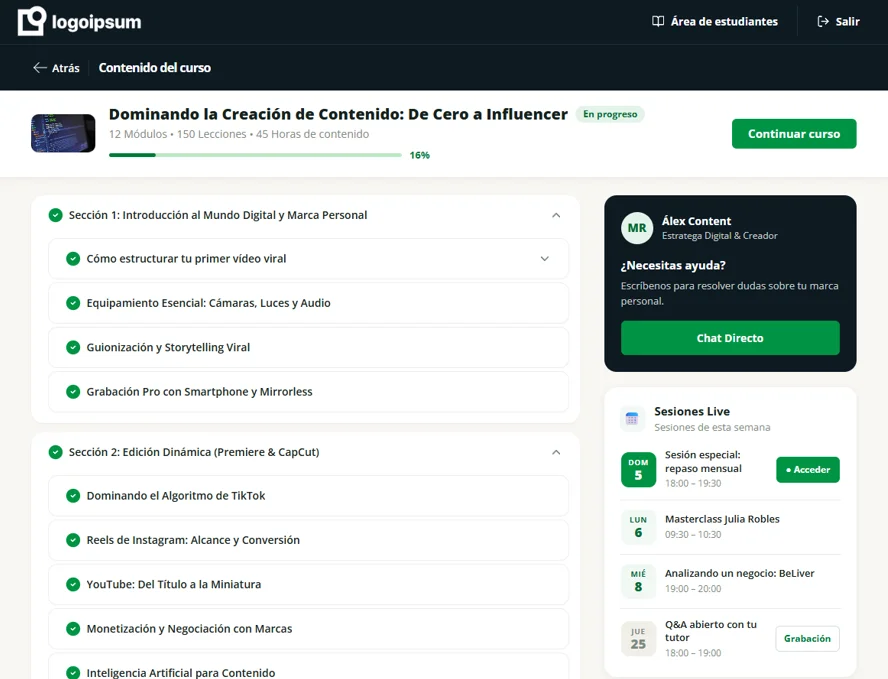Open Reels de Instagram: Alcance y Conversión

309,540
